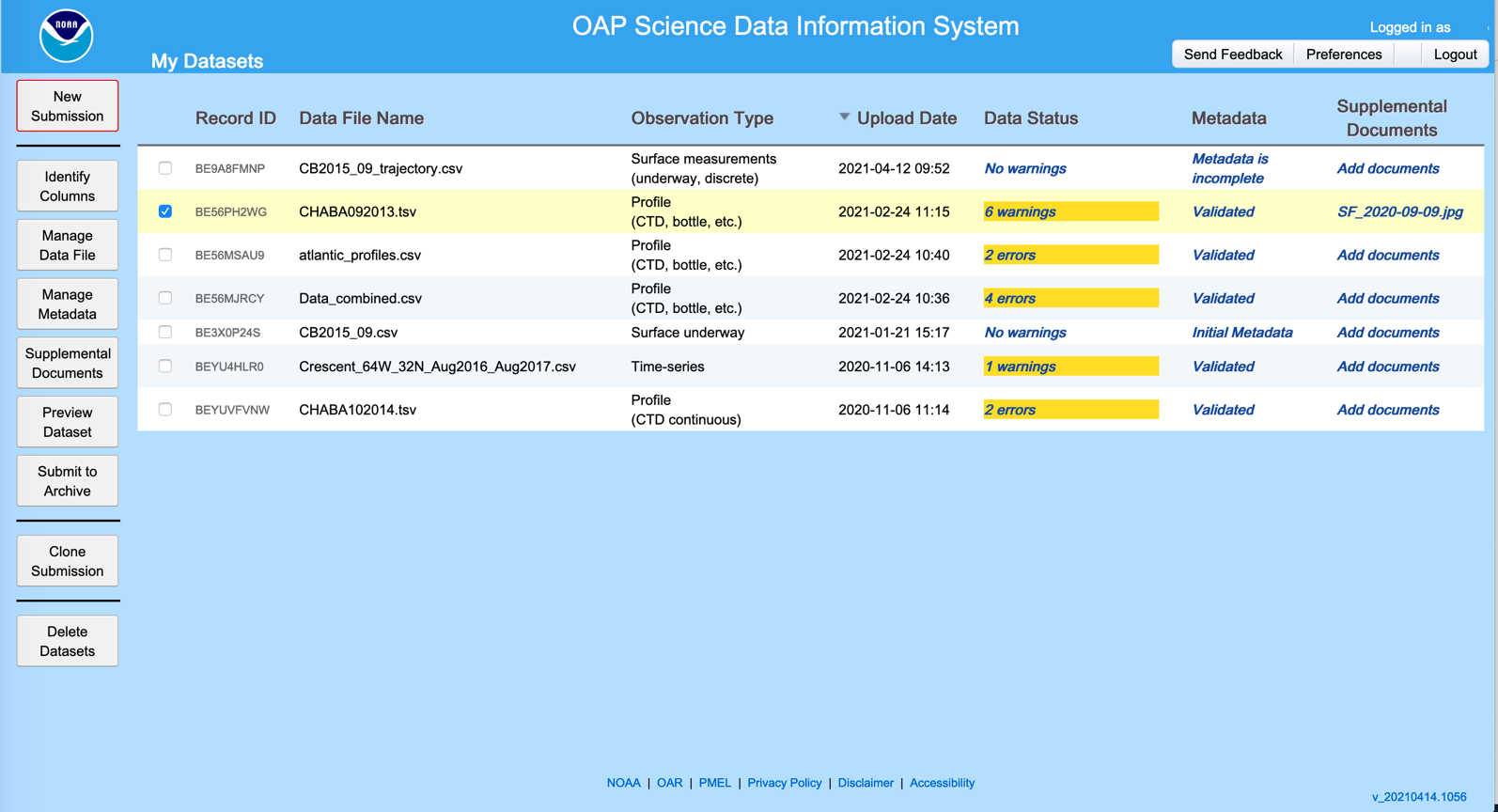Go to Preview Dataset
The height and width of the screenshot is (812, 1498).
click(x=68, y=422)
